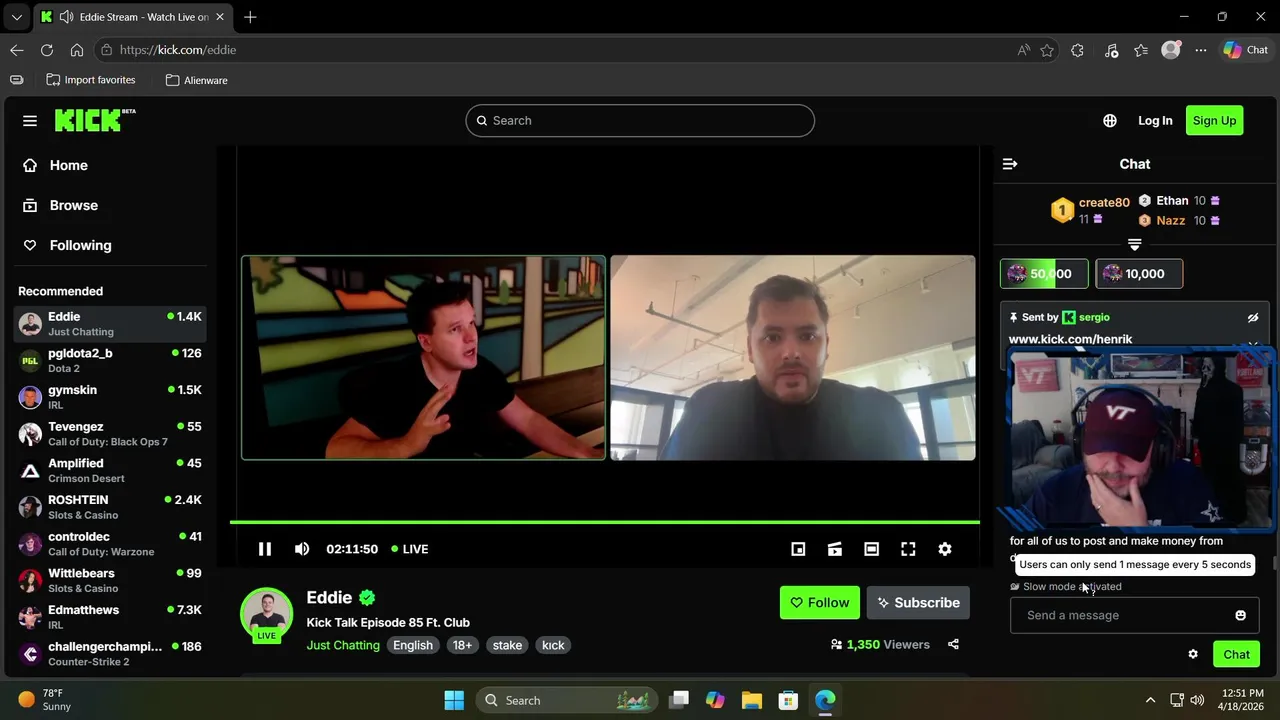The height and width of the screenshot is (720, 1280).
Task: Click the English tag
Action: click(x=413, y=646)
